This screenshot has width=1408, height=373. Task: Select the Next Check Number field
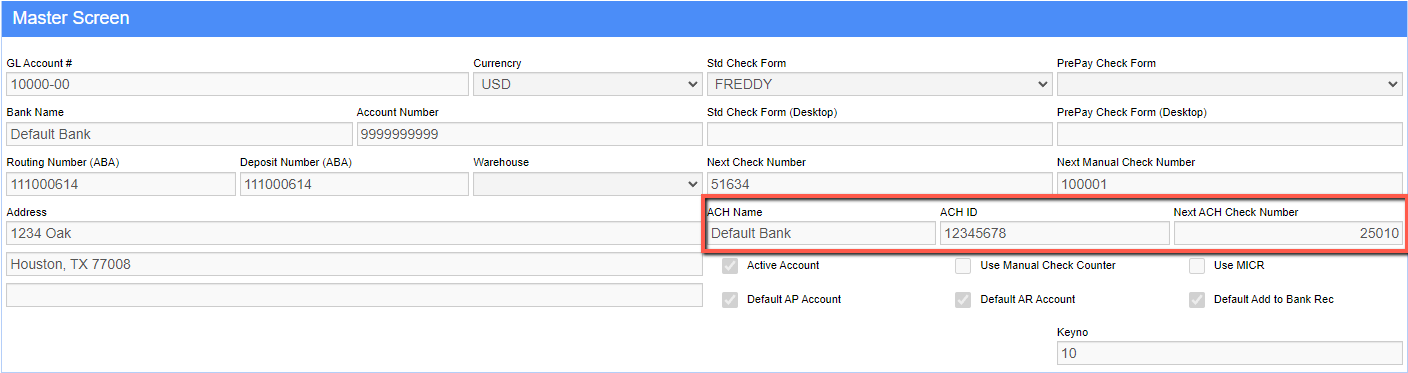(x=879, y=184)
